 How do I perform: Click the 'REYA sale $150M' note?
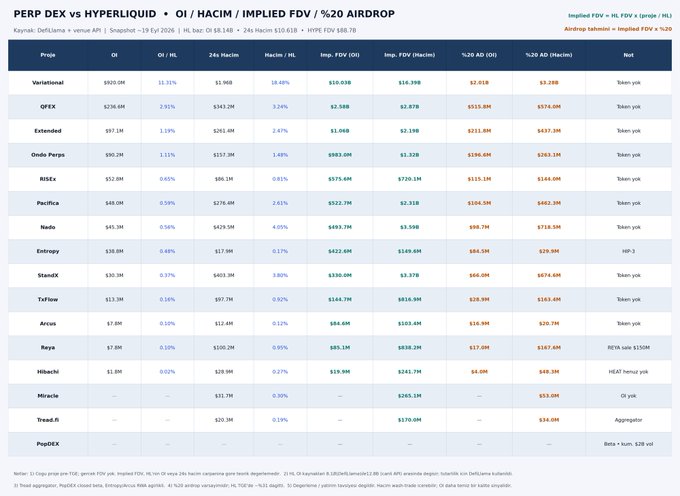click(628, 348)
